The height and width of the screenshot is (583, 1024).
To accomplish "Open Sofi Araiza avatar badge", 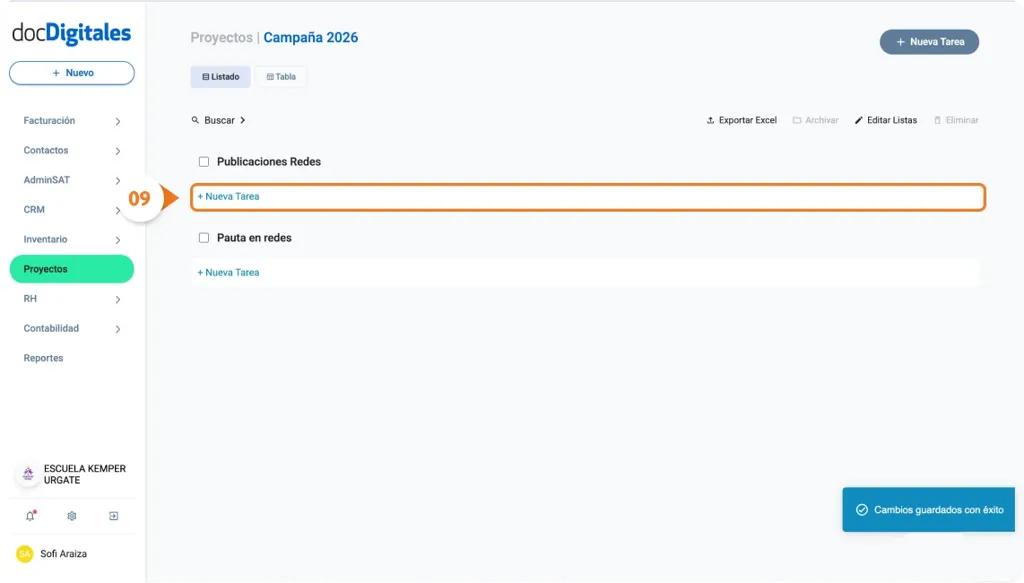I will 23,553.
